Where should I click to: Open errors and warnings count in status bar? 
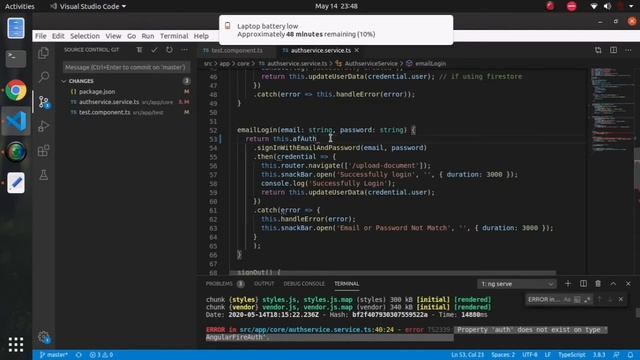pos(101,355)
